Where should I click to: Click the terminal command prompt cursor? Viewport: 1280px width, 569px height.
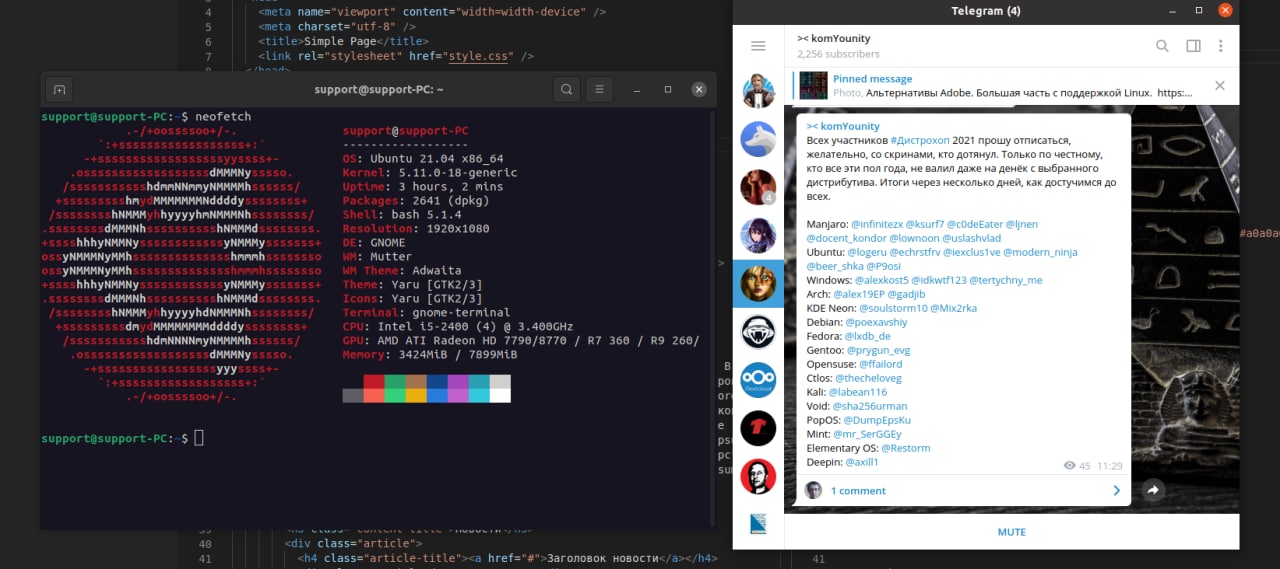coord(198,438)
